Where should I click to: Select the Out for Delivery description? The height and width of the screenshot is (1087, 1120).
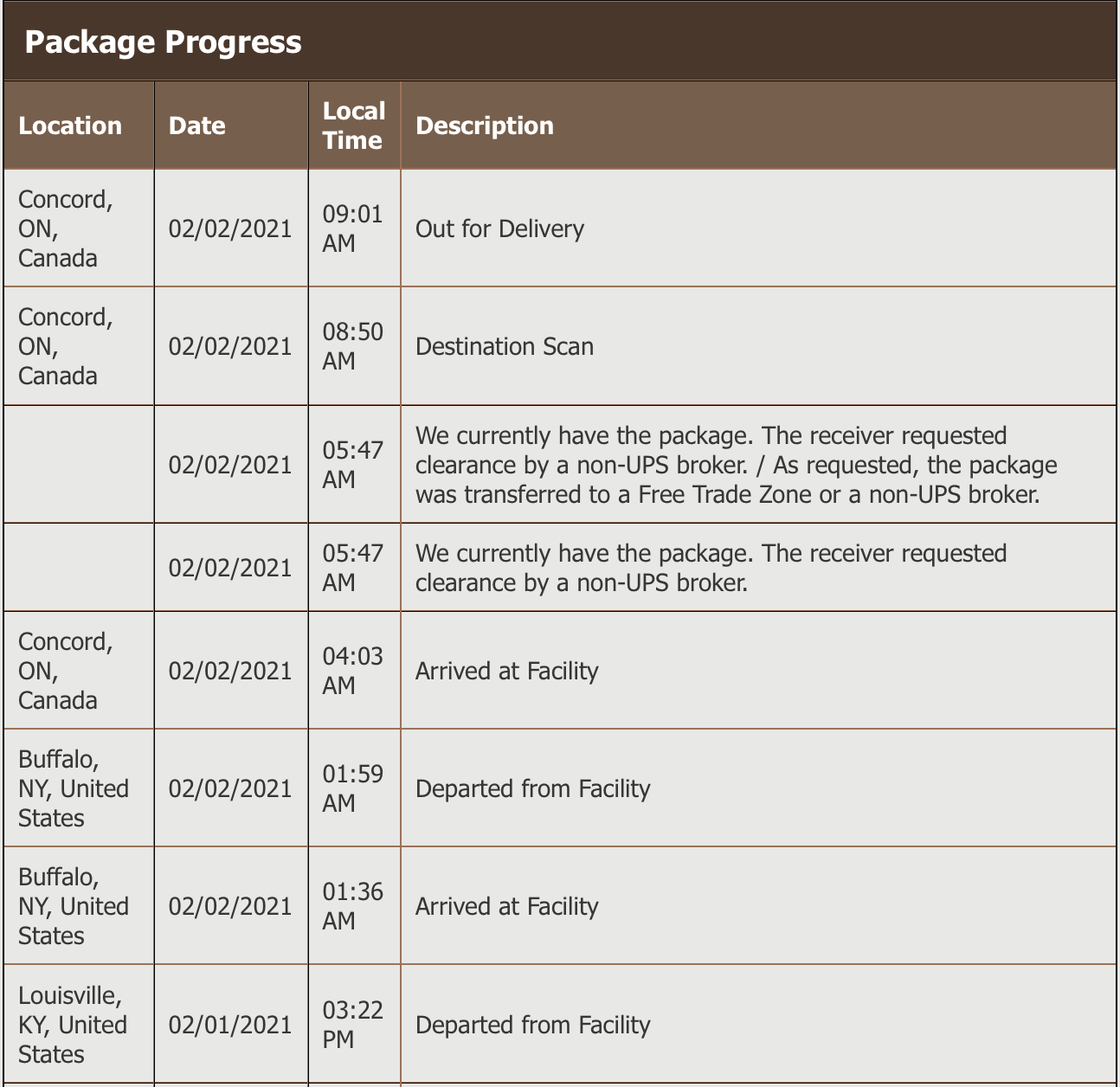coord(499,228)
